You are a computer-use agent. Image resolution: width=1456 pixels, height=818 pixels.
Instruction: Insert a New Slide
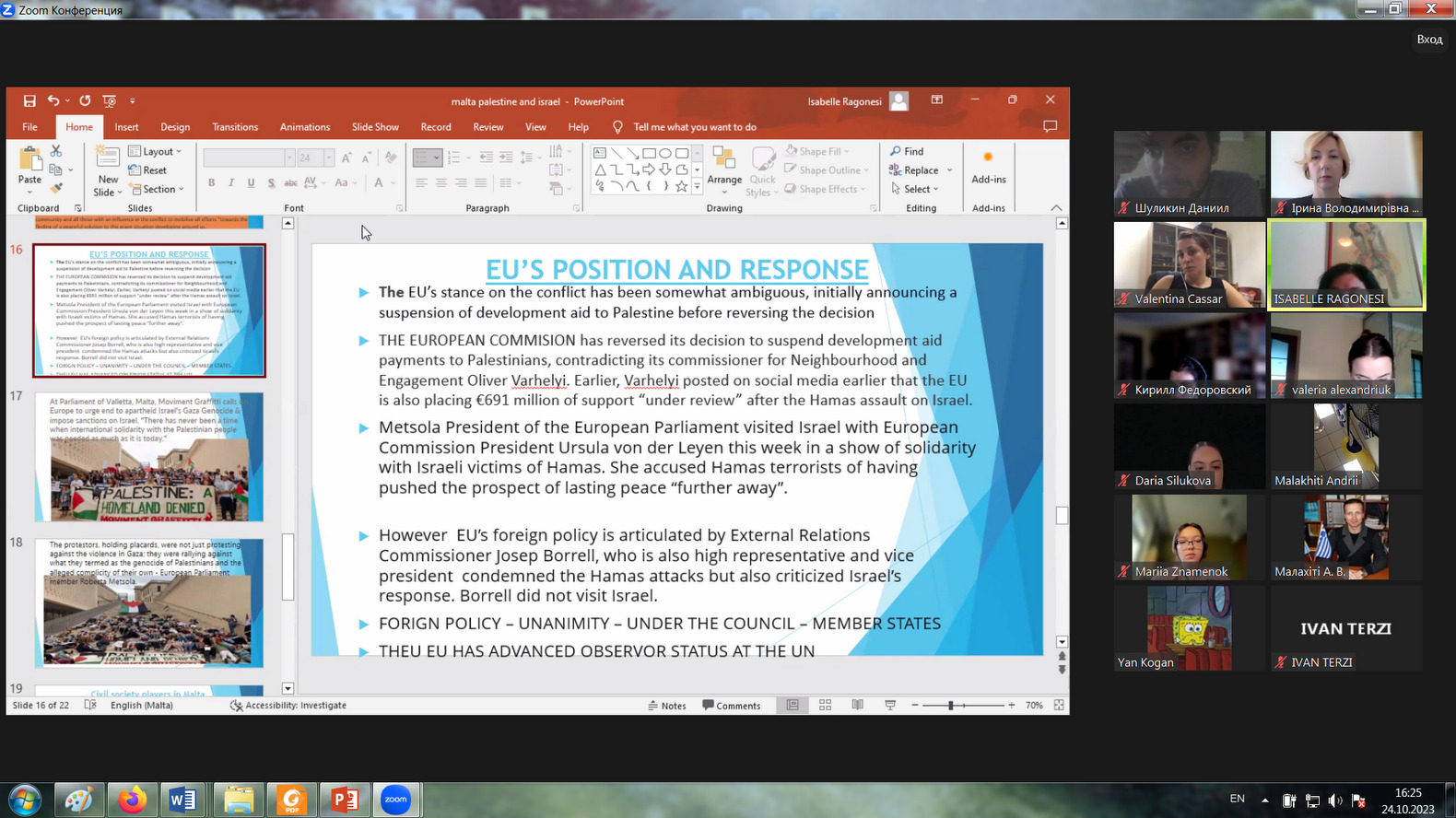108,171
